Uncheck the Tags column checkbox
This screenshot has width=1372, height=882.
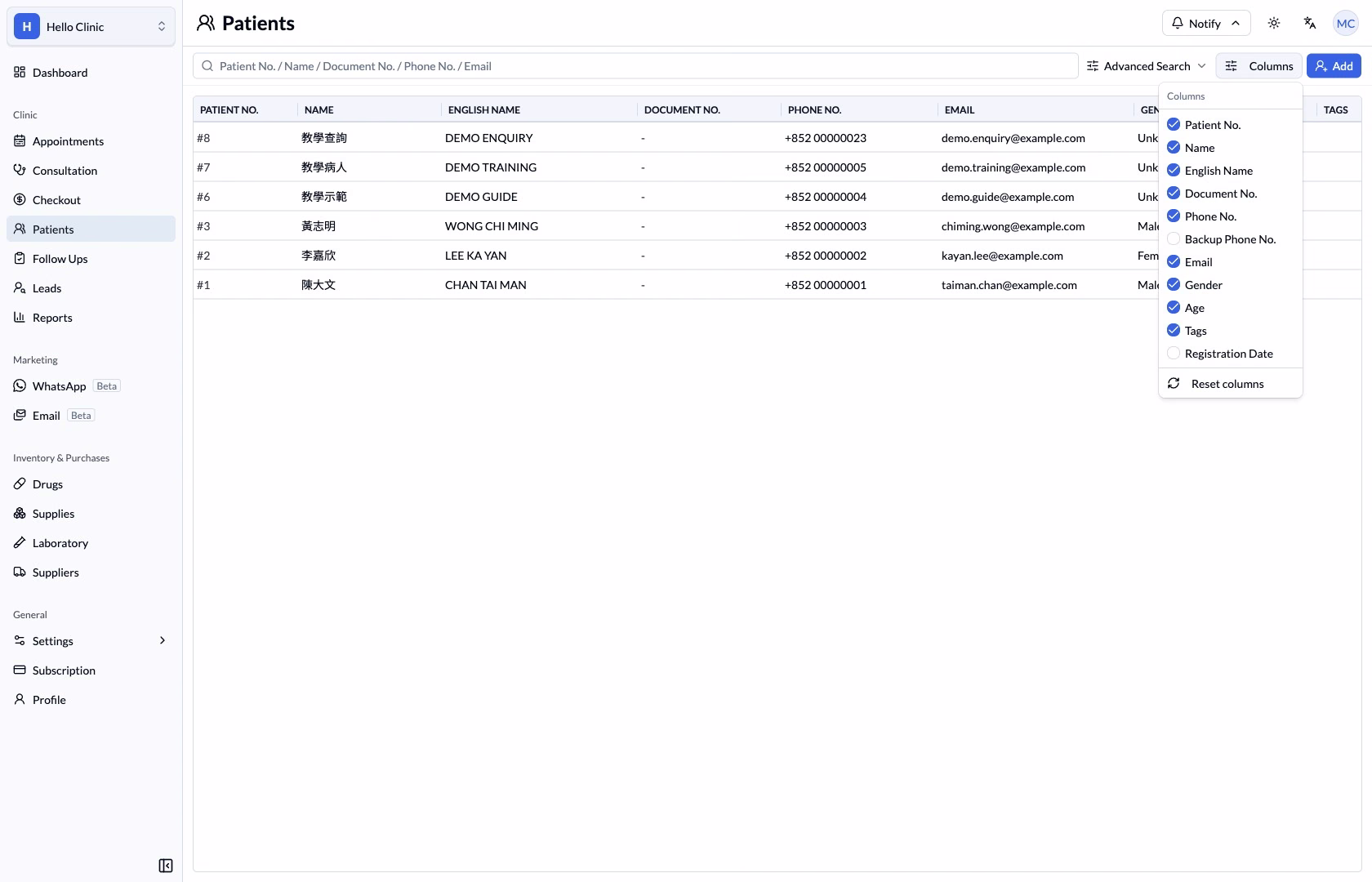point(1174,331)
